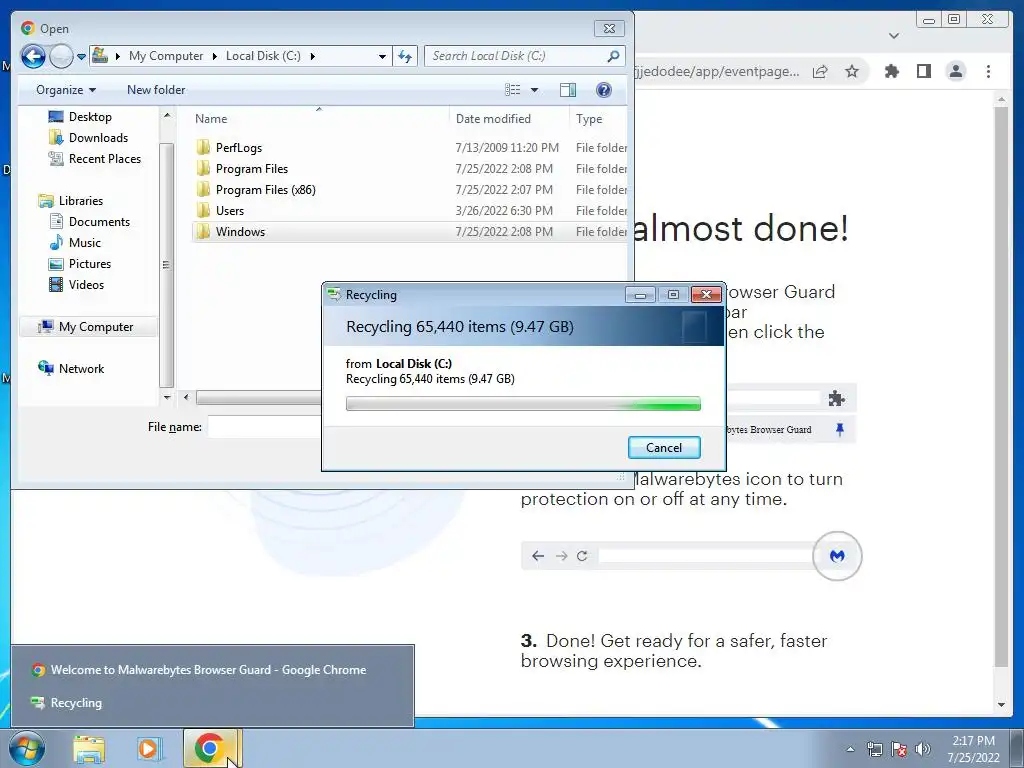This screenshot has height=768, width=1024.
Task: Open Recent Places in navigation pane
Action: click(104, 159)
